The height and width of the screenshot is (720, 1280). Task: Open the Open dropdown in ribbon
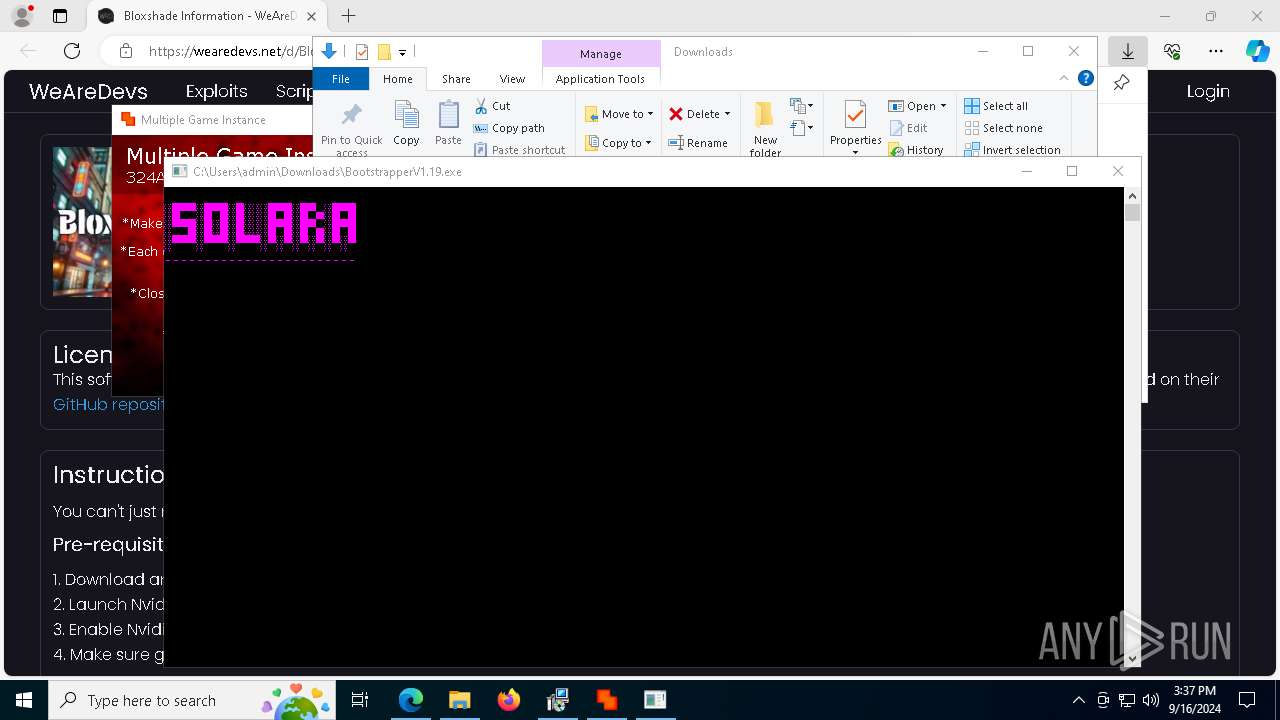click(x=917, y=106)
